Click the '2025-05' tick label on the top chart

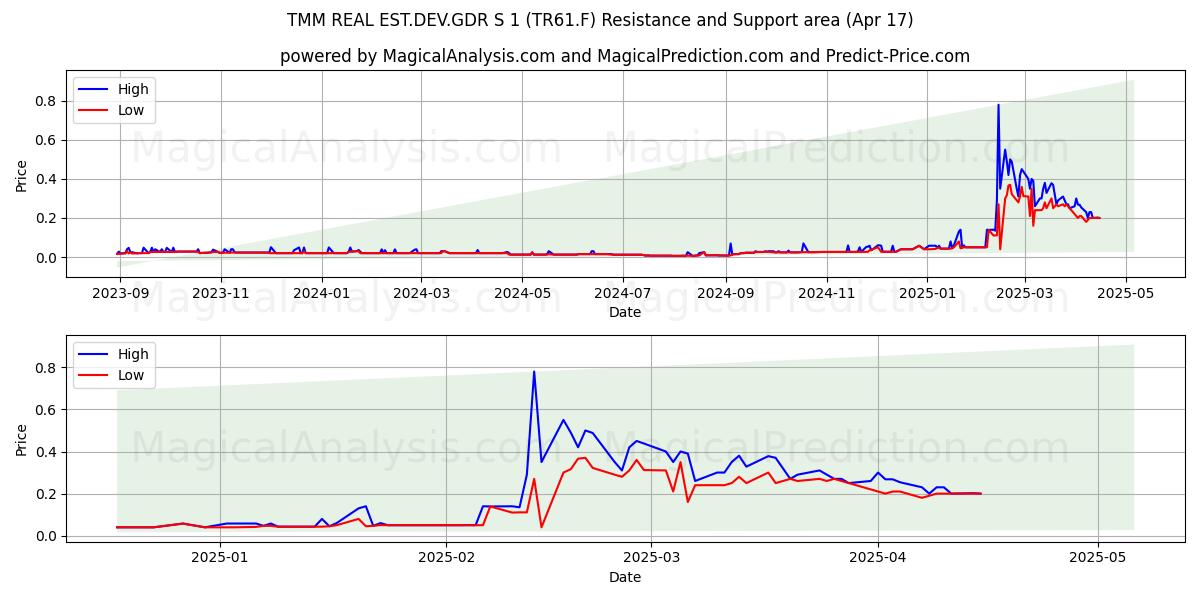[x=1126, y=293]
